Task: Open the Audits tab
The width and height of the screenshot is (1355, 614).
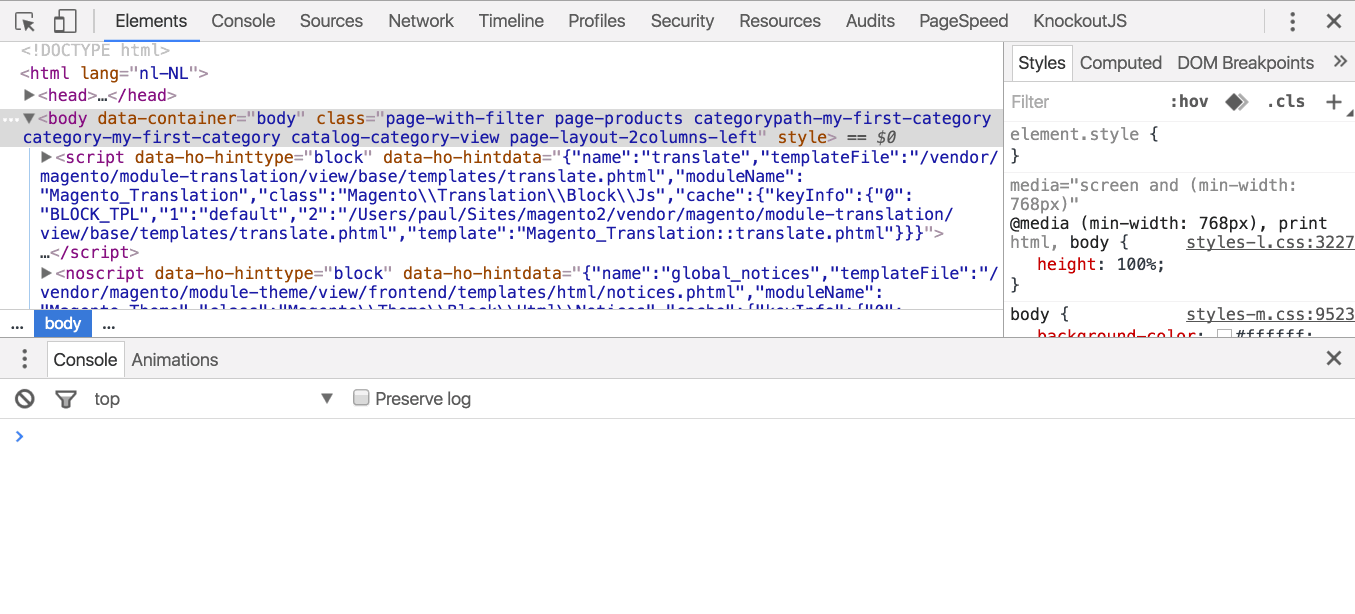Action: click(870, 21)
